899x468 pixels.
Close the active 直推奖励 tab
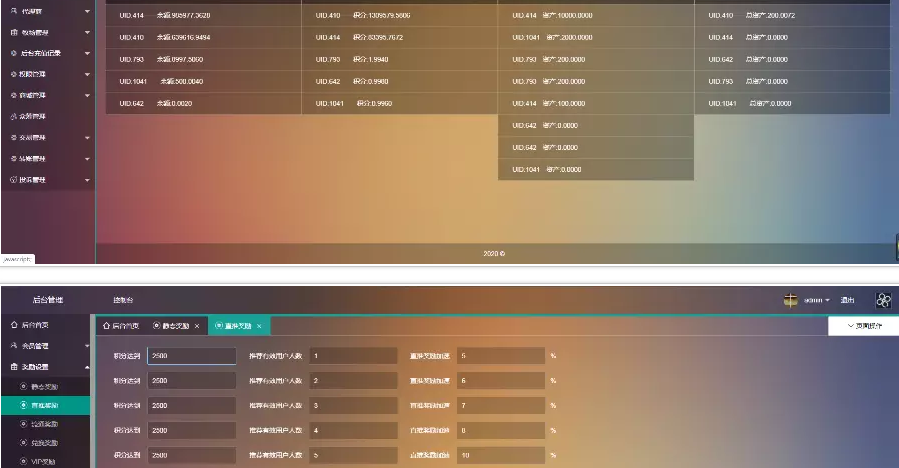pyautogui.click(x=259, y=326)
